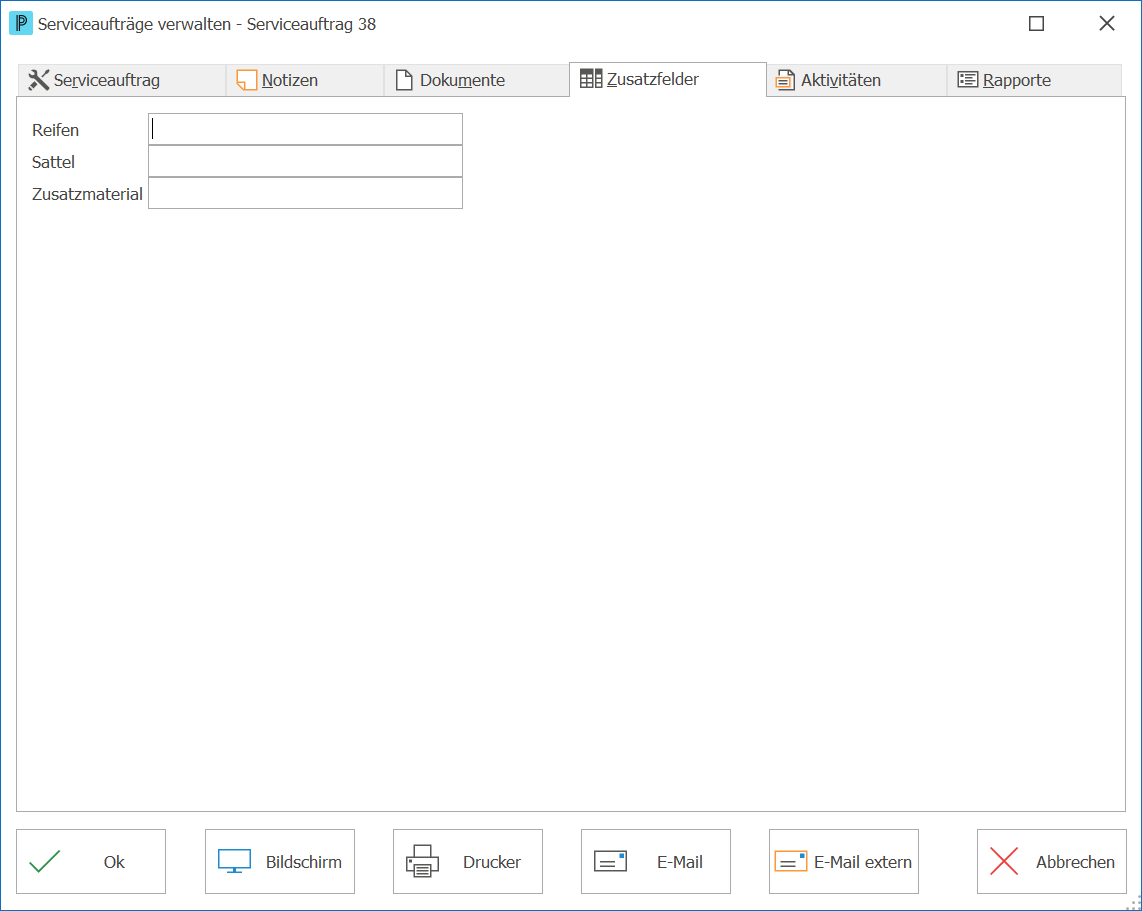Viewport: 1142px width, 911px height.
Task: Open the Serviceauftrag tab
Action: pos(122,80)
